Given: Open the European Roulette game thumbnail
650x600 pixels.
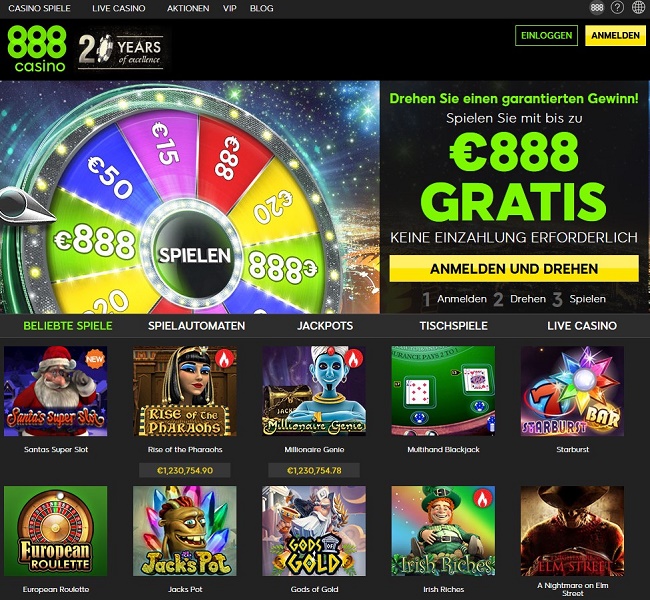Looking at the screenshot, I should [56, 531].
